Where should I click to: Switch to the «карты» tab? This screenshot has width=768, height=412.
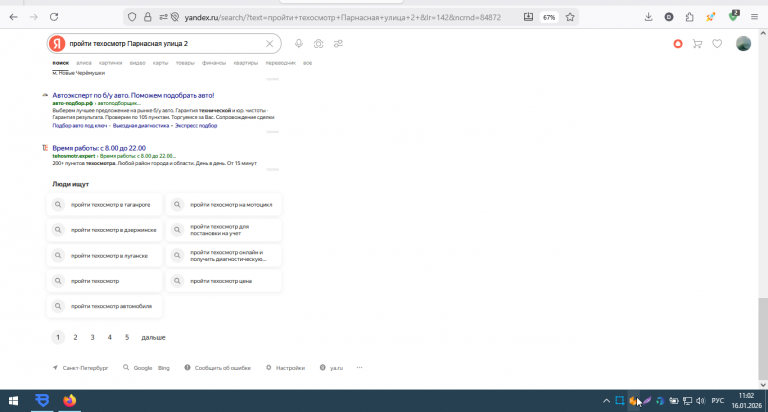pyautogui.click(x=160, y=63)
